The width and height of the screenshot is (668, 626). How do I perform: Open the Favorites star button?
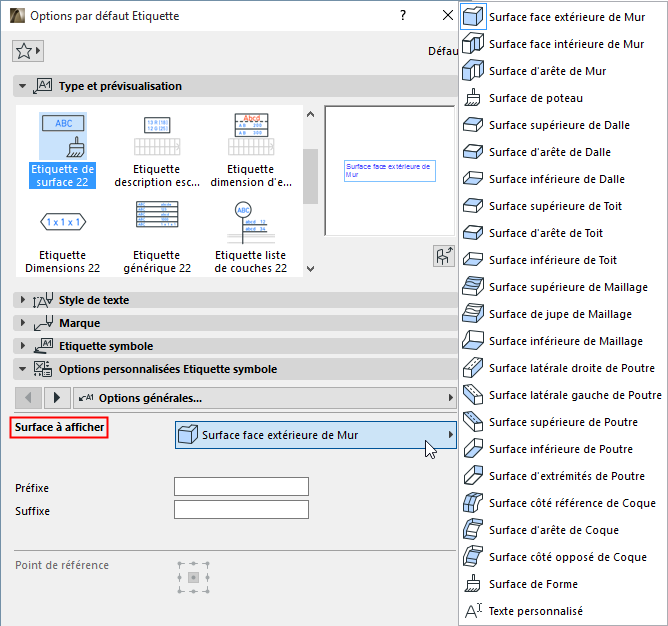click(x=28, y=51)
